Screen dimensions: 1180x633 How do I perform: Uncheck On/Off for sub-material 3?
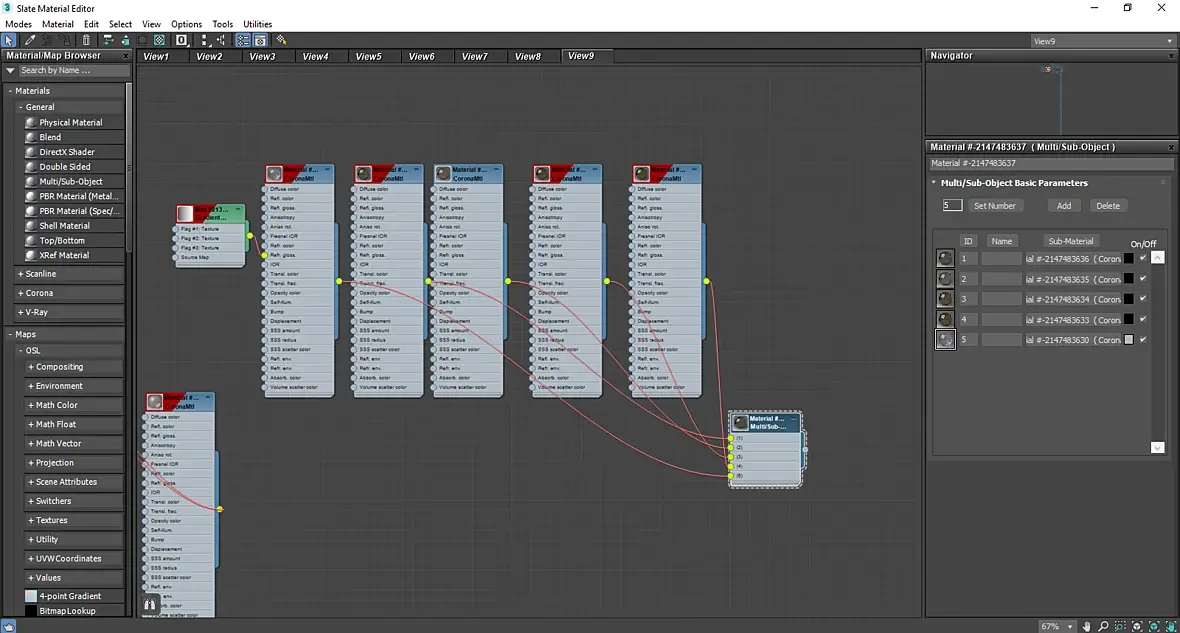[1142, 299]
